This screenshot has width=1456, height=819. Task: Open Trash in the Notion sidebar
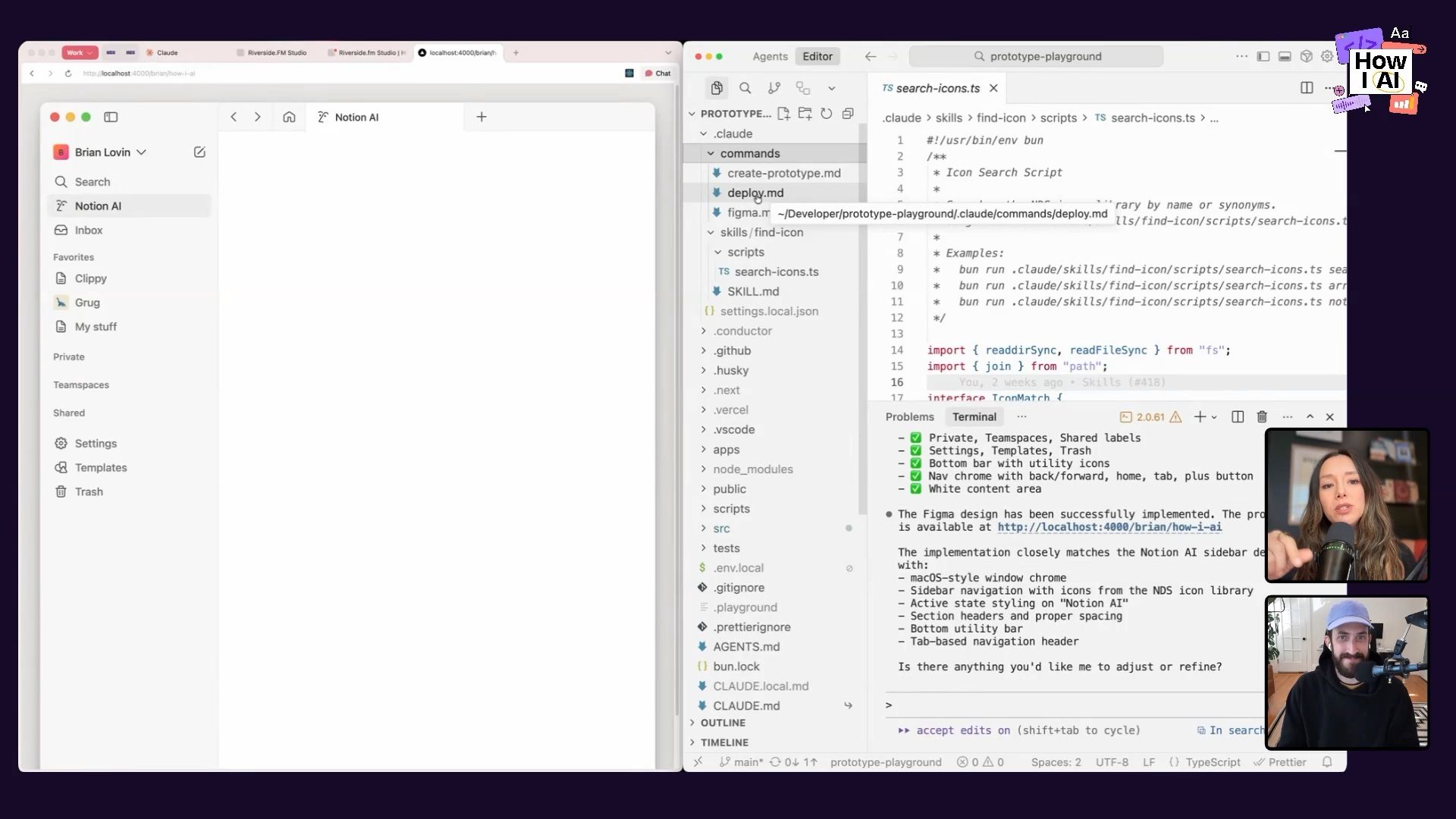coord(129,492)
